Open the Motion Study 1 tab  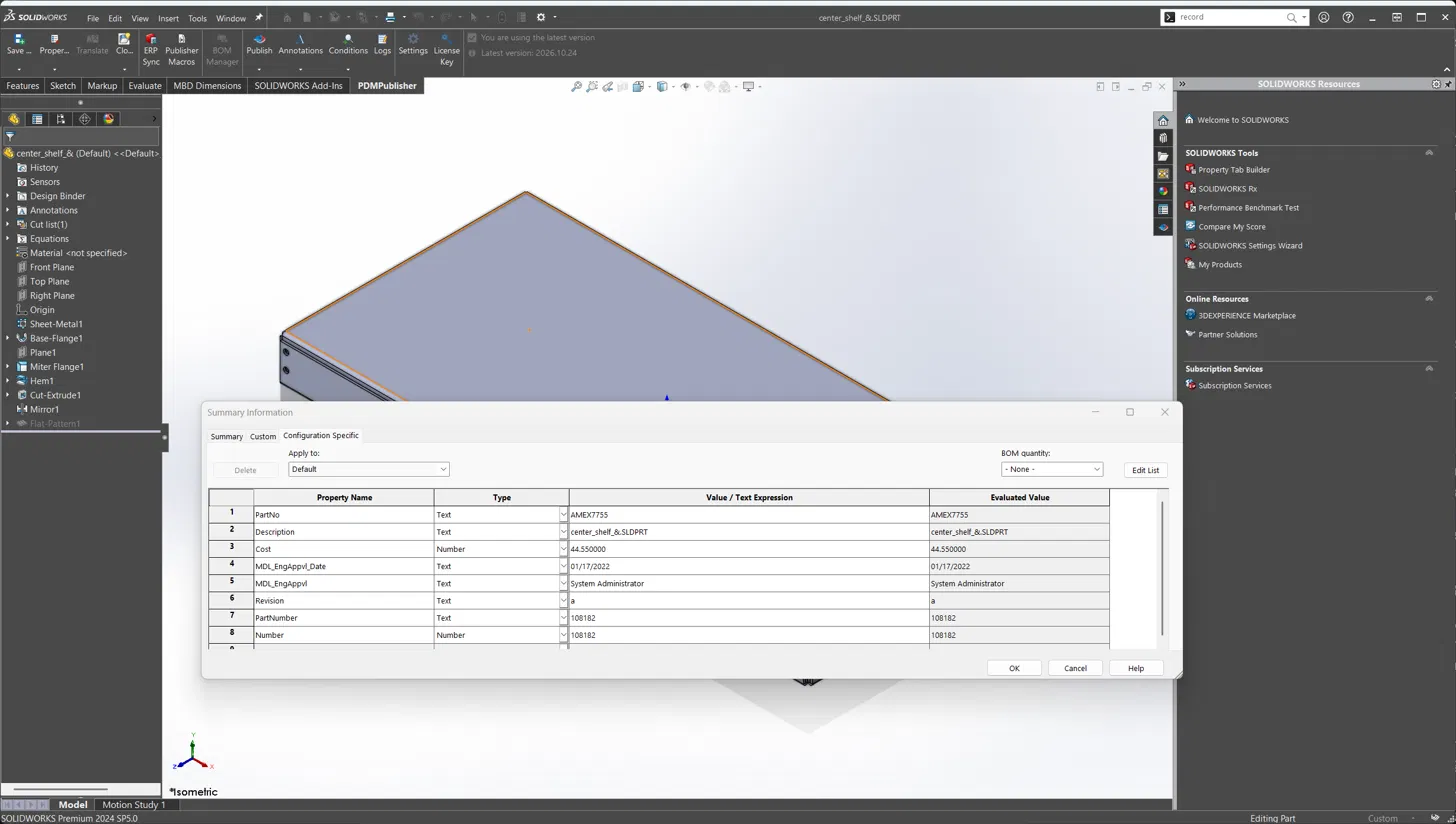133,805
